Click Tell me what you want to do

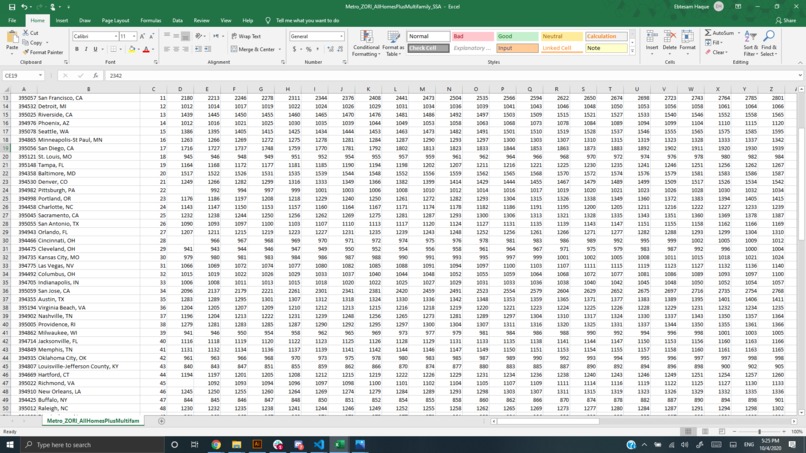(x=307, y=21)
